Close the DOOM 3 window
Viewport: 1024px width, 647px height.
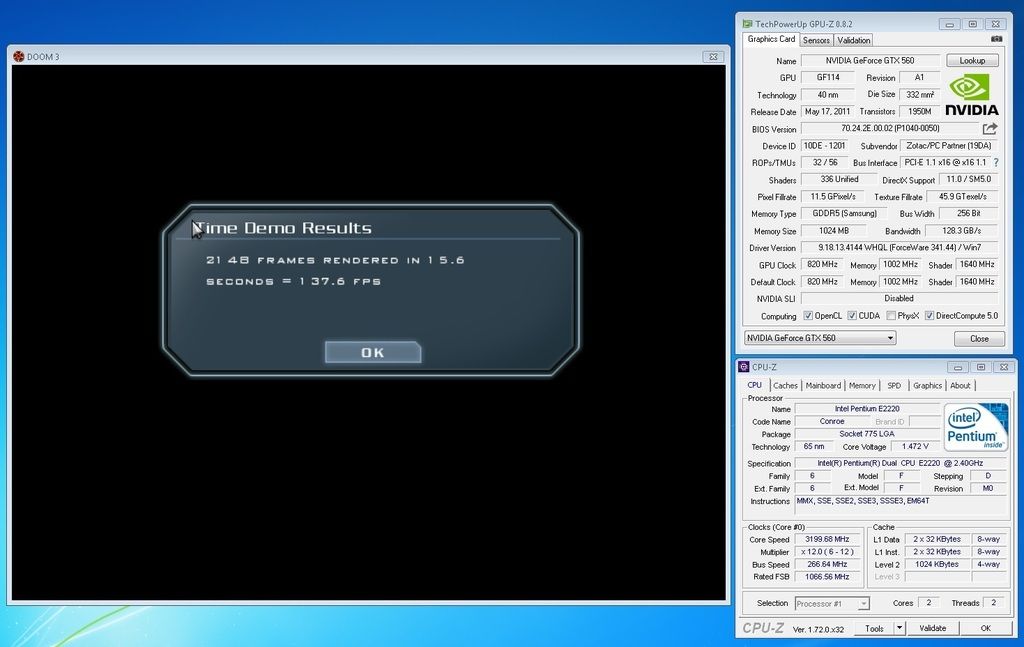click(x=713, y=57)
